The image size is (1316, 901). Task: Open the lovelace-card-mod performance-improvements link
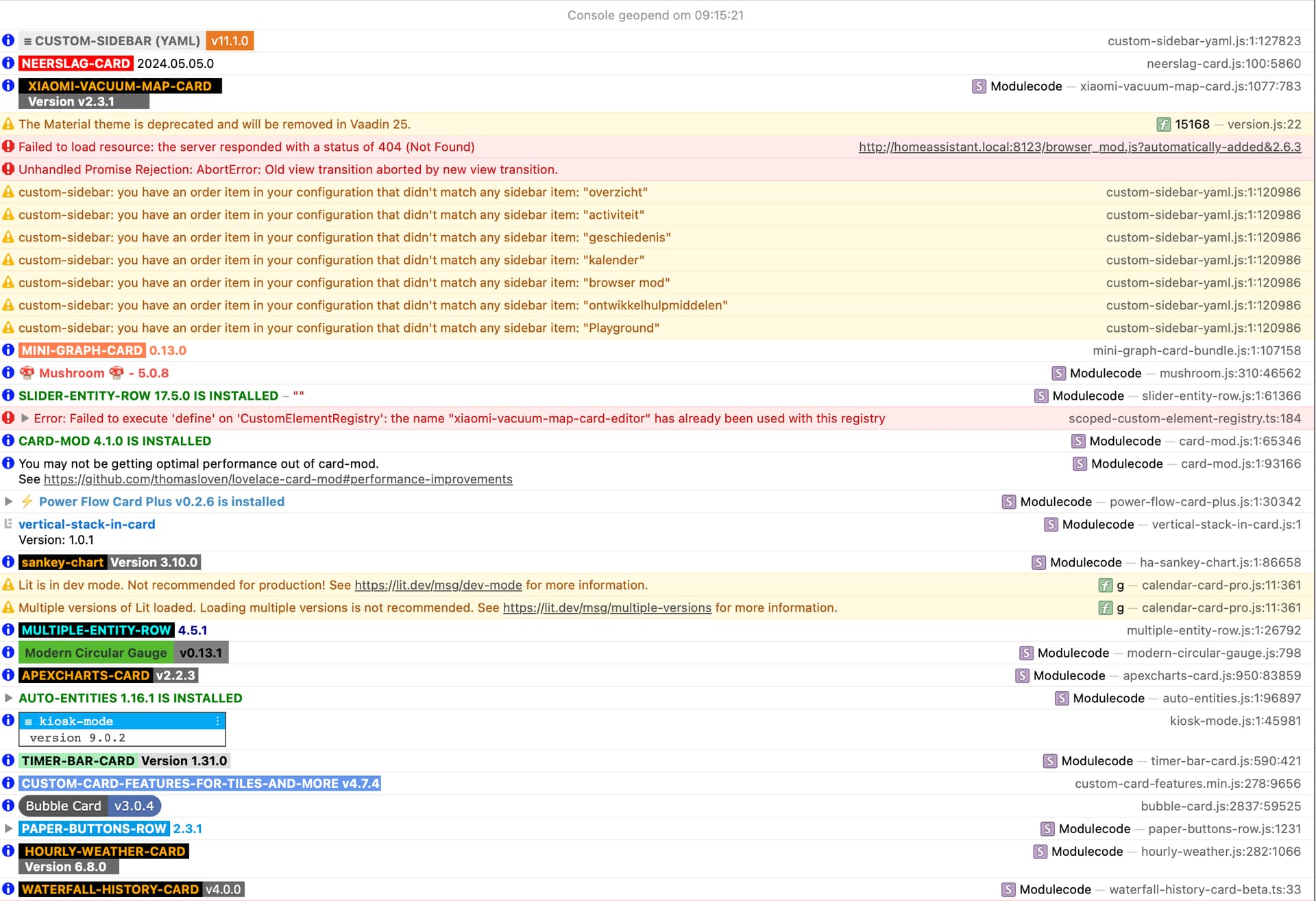[278, 479]
